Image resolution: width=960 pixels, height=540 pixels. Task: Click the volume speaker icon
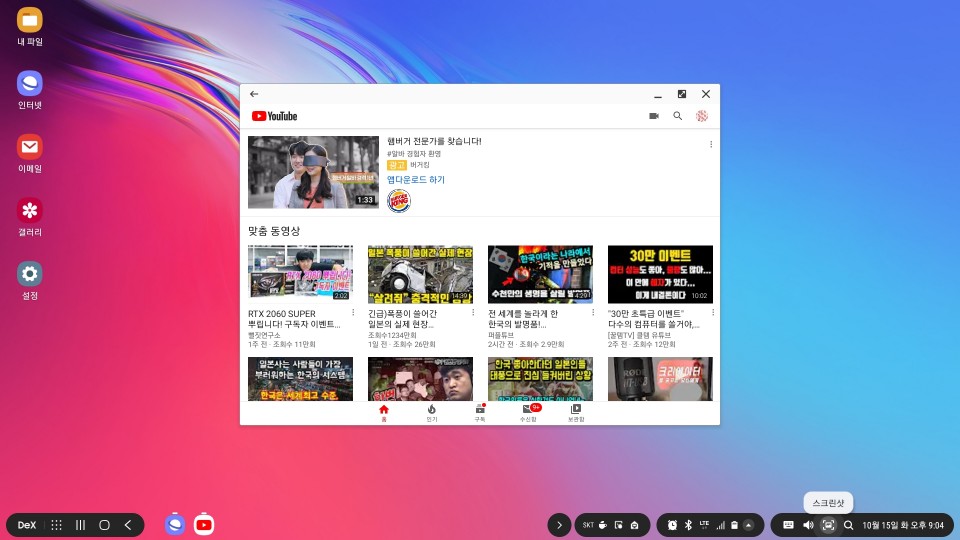808,525
